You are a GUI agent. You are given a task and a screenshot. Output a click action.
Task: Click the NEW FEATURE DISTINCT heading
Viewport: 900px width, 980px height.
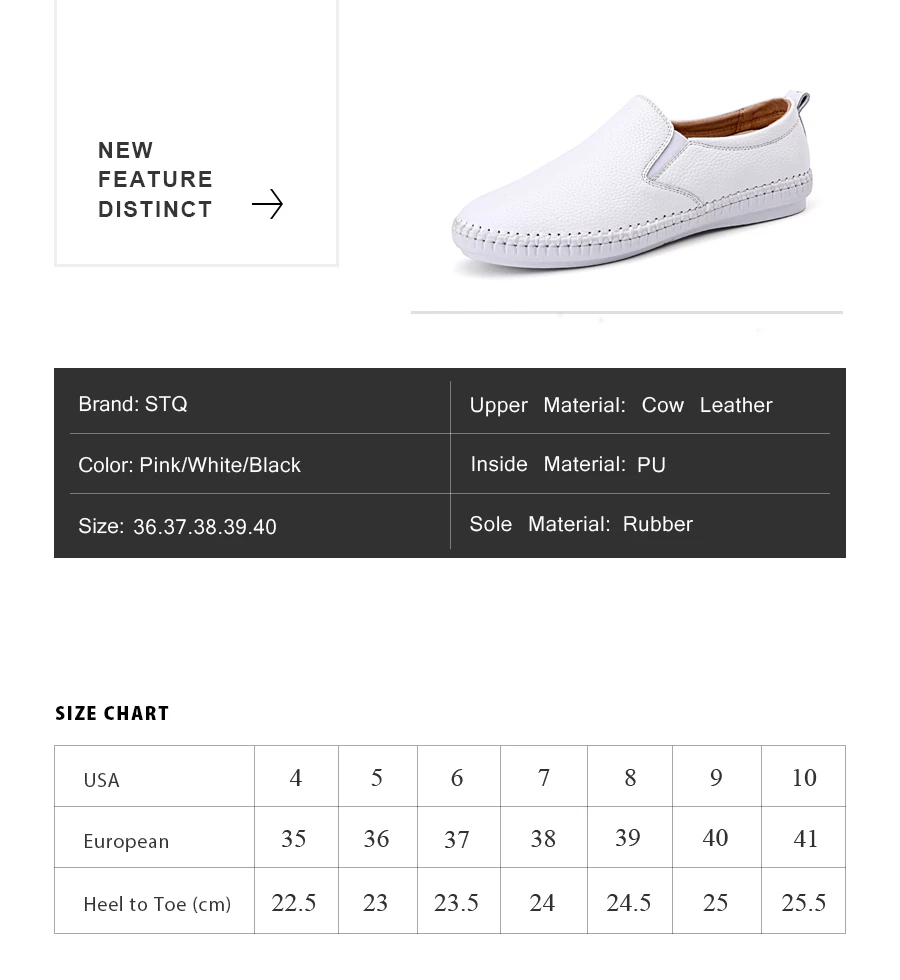pyautogui.click(x=155, y=180)
